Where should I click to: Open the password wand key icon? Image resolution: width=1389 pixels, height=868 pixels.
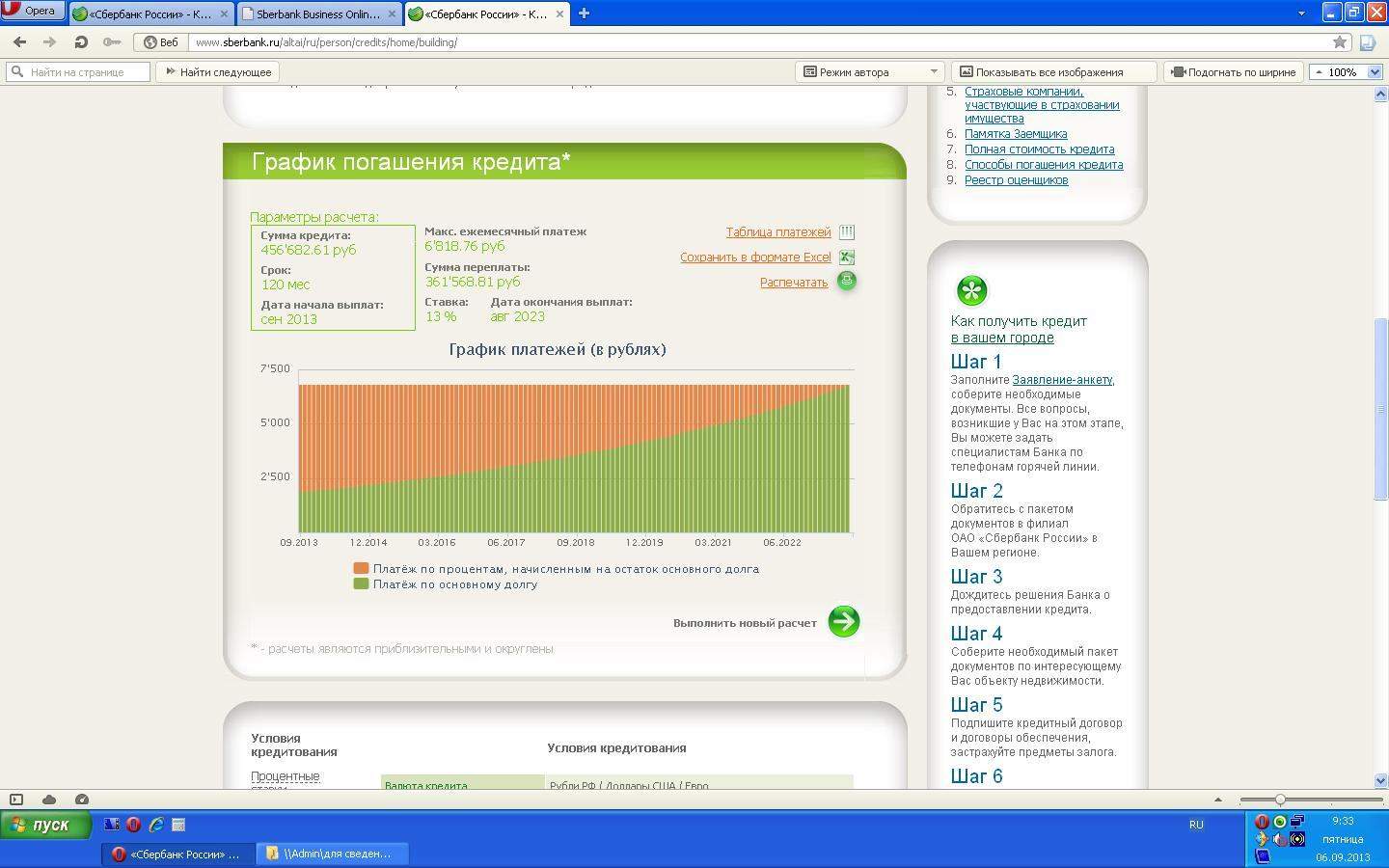click(112, 42)
